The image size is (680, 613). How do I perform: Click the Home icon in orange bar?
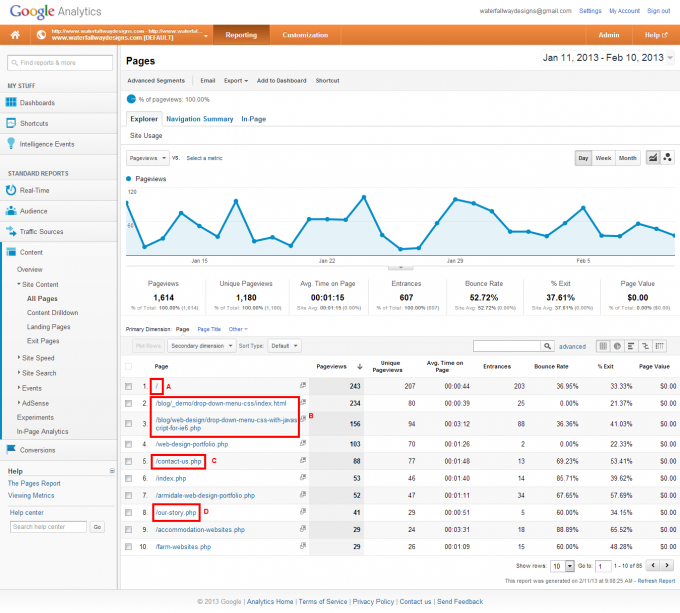click(x=15, y=35)
